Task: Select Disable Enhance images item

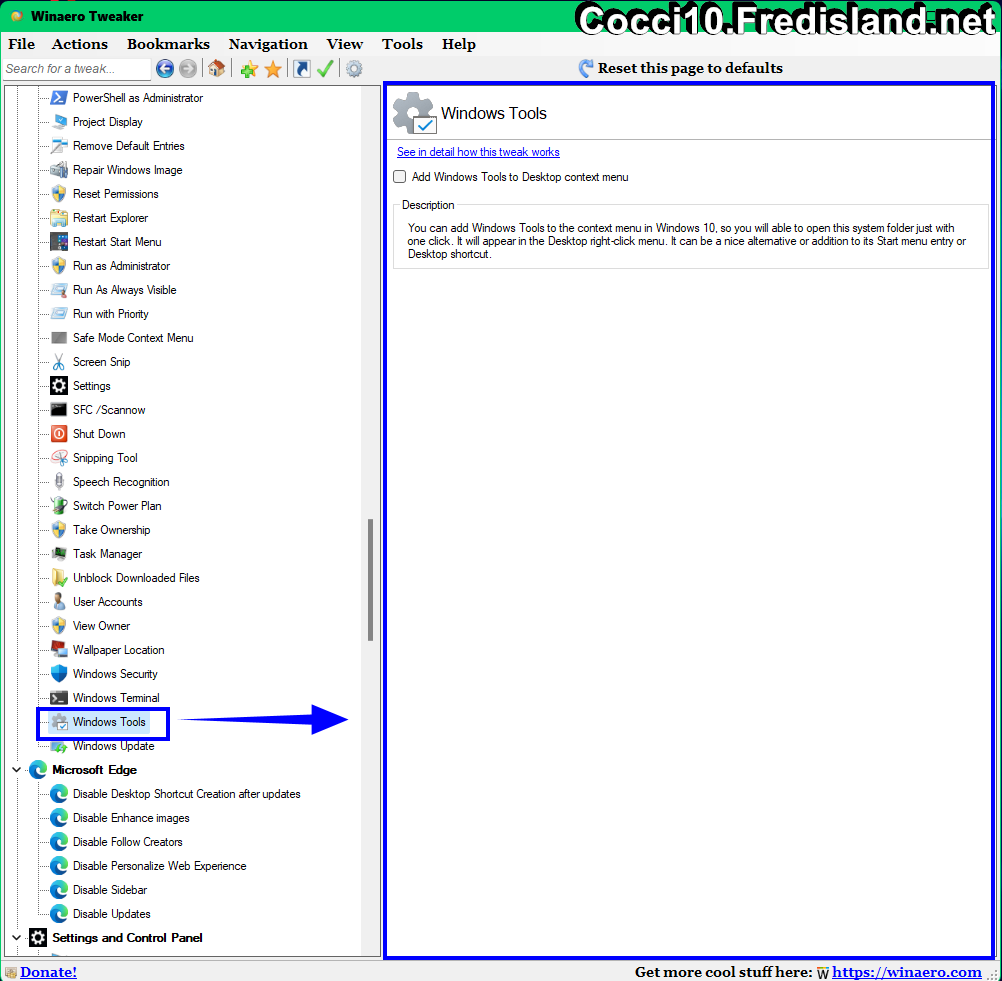Action: (131, 818)
